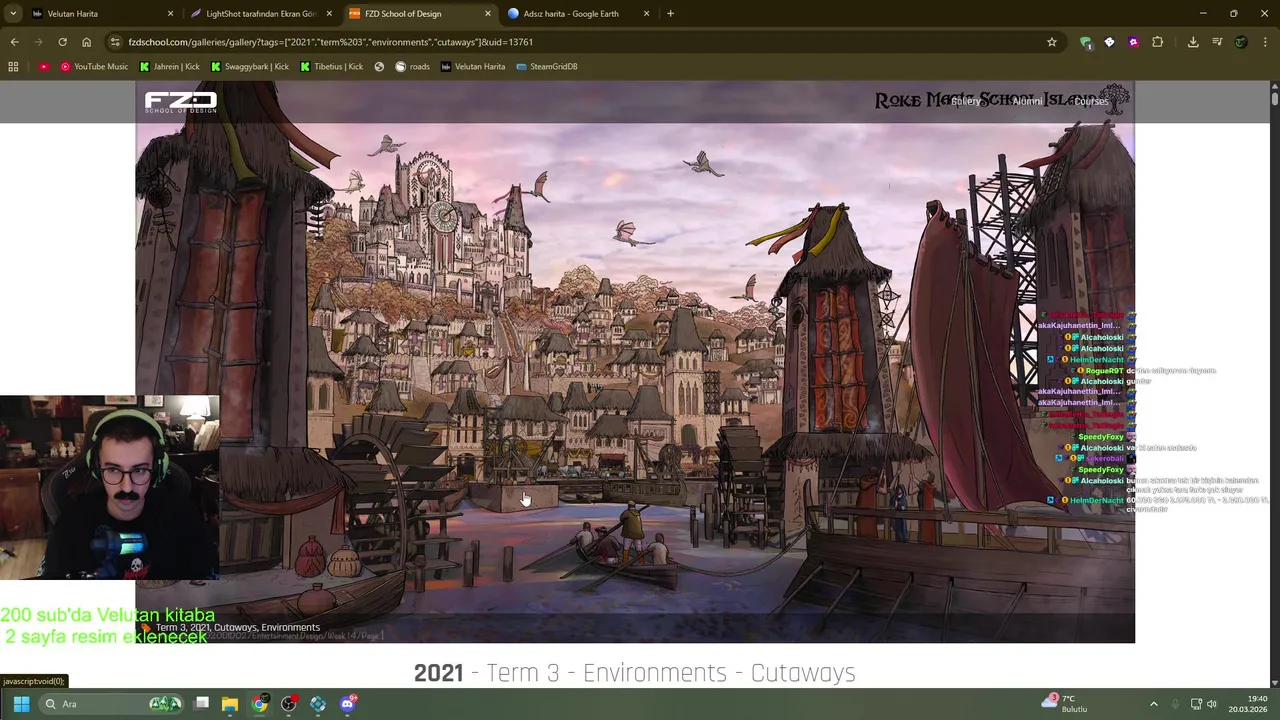Open the Windows Start menu
The width and height of the screenshot is (1280, 720).
tap(21, 704)
